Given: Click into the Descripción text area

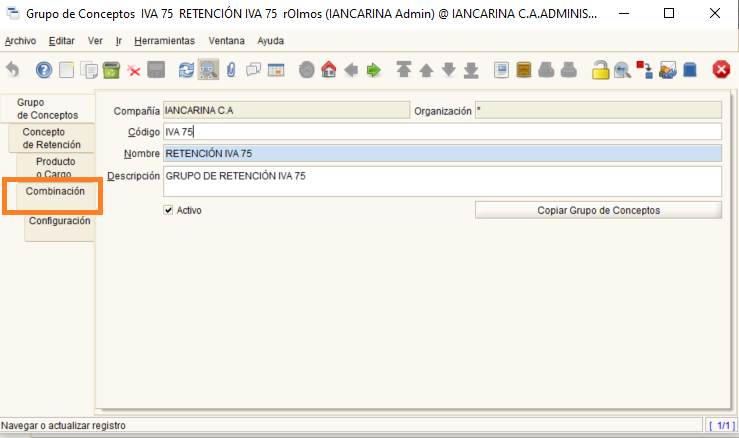Looking at the screenshot, I should point(442,181).
